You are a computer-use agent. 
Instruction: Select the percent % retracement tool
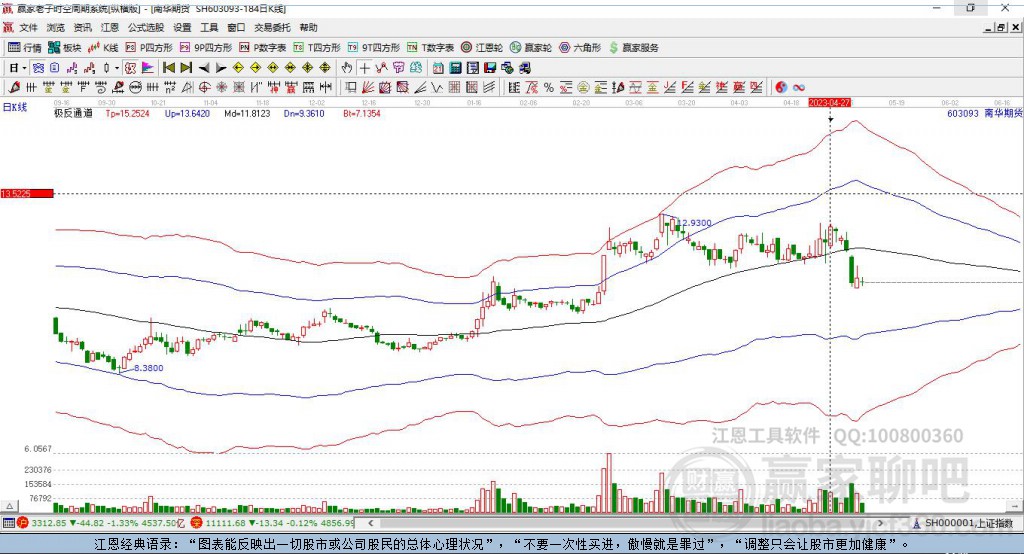coord(549,87)
